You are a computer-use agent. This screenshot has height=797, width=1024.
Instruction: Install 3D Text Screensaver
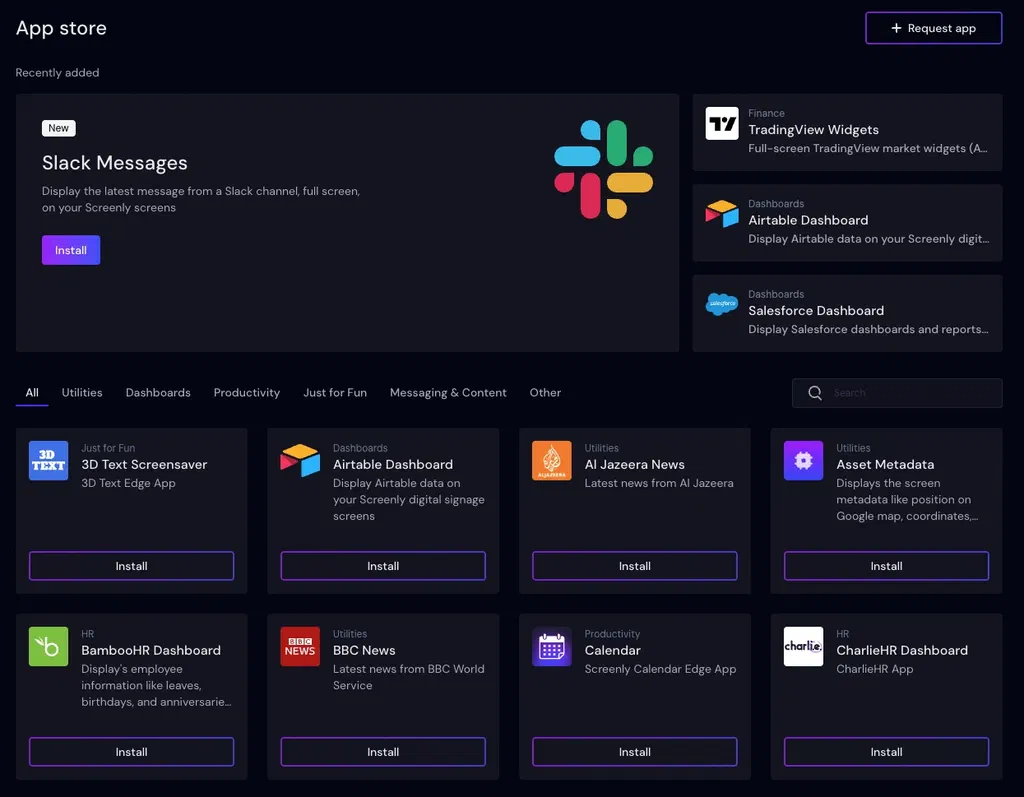click(131, 566)
